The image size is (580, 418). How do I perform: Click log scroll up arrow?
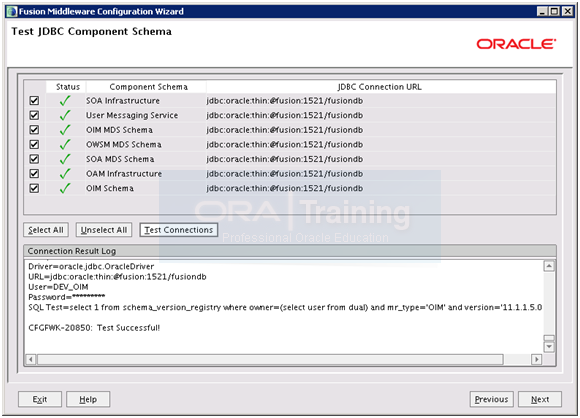pyautogui.click(x=549, y=266)
